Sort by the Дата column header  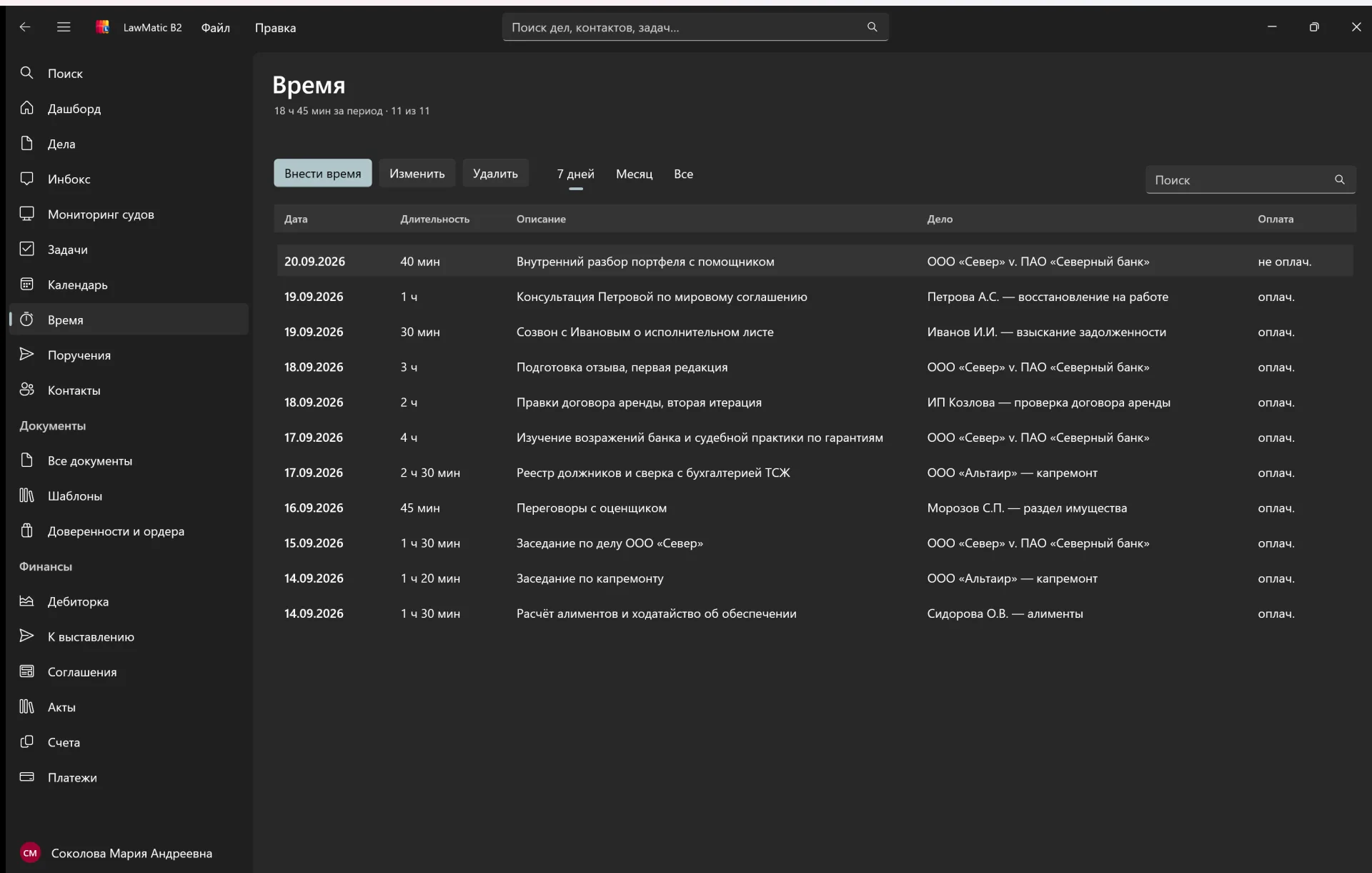coord(296,220)
